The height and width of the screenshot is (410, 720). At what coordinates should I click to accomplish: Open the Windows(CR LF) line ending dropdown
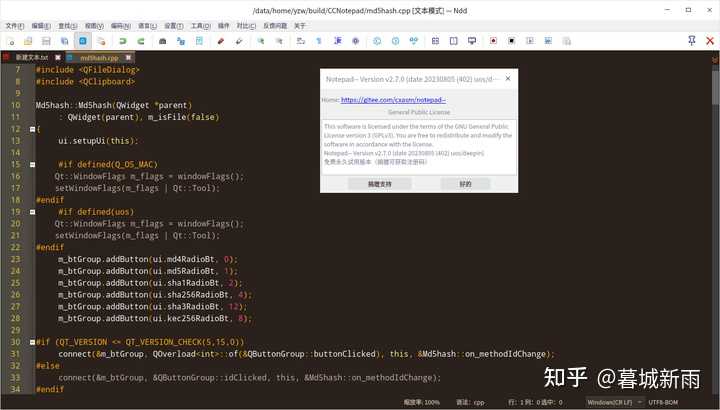[614, 402]
